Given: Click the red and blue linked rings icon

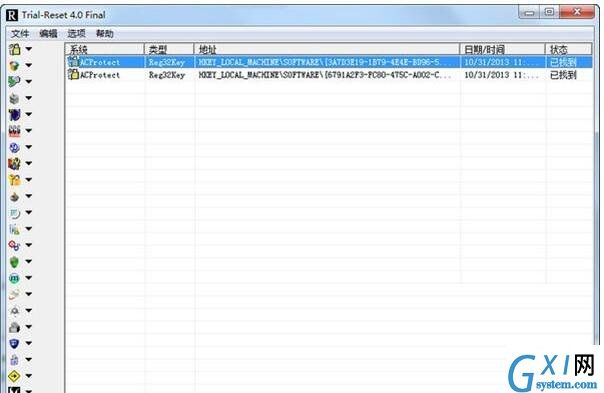Looking at the screenshot, I should (x=15, y=245).
